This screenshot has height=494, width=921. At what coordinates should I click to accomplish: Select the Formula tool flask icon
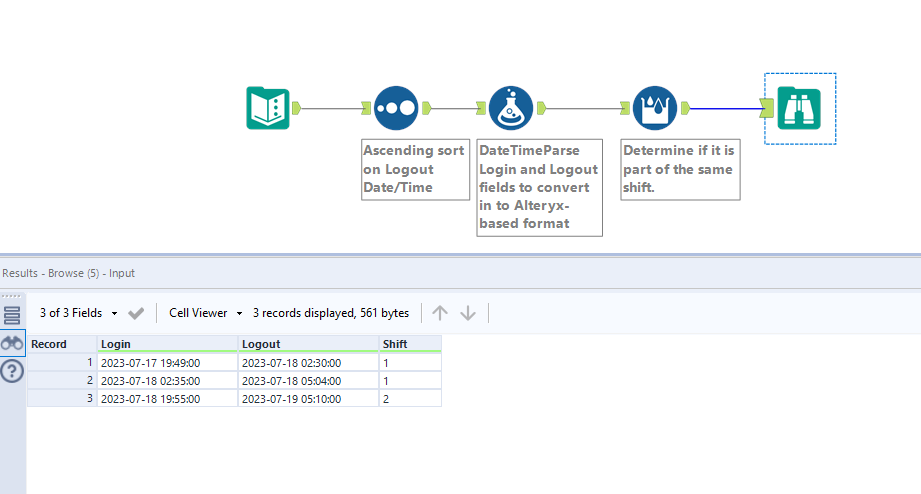tap(510, 108)
